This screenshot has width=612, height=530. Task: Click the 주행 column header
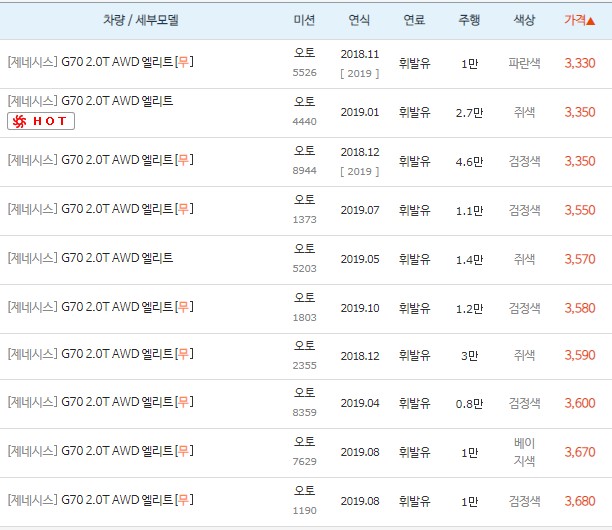469,20
